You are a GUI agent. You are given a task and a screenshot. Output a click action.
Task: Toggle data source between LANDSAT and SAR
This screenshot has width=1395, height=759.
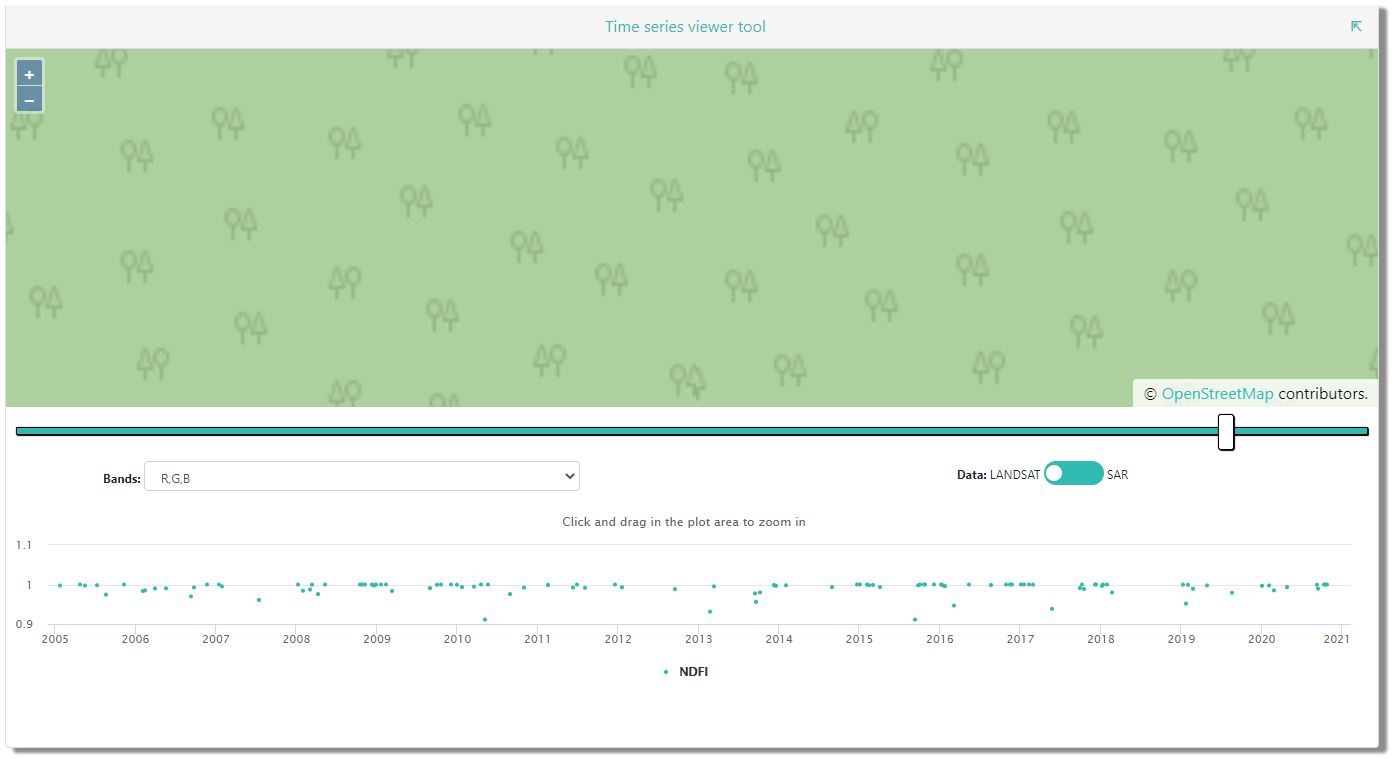pyautogui.click(x=1073, y=474)
